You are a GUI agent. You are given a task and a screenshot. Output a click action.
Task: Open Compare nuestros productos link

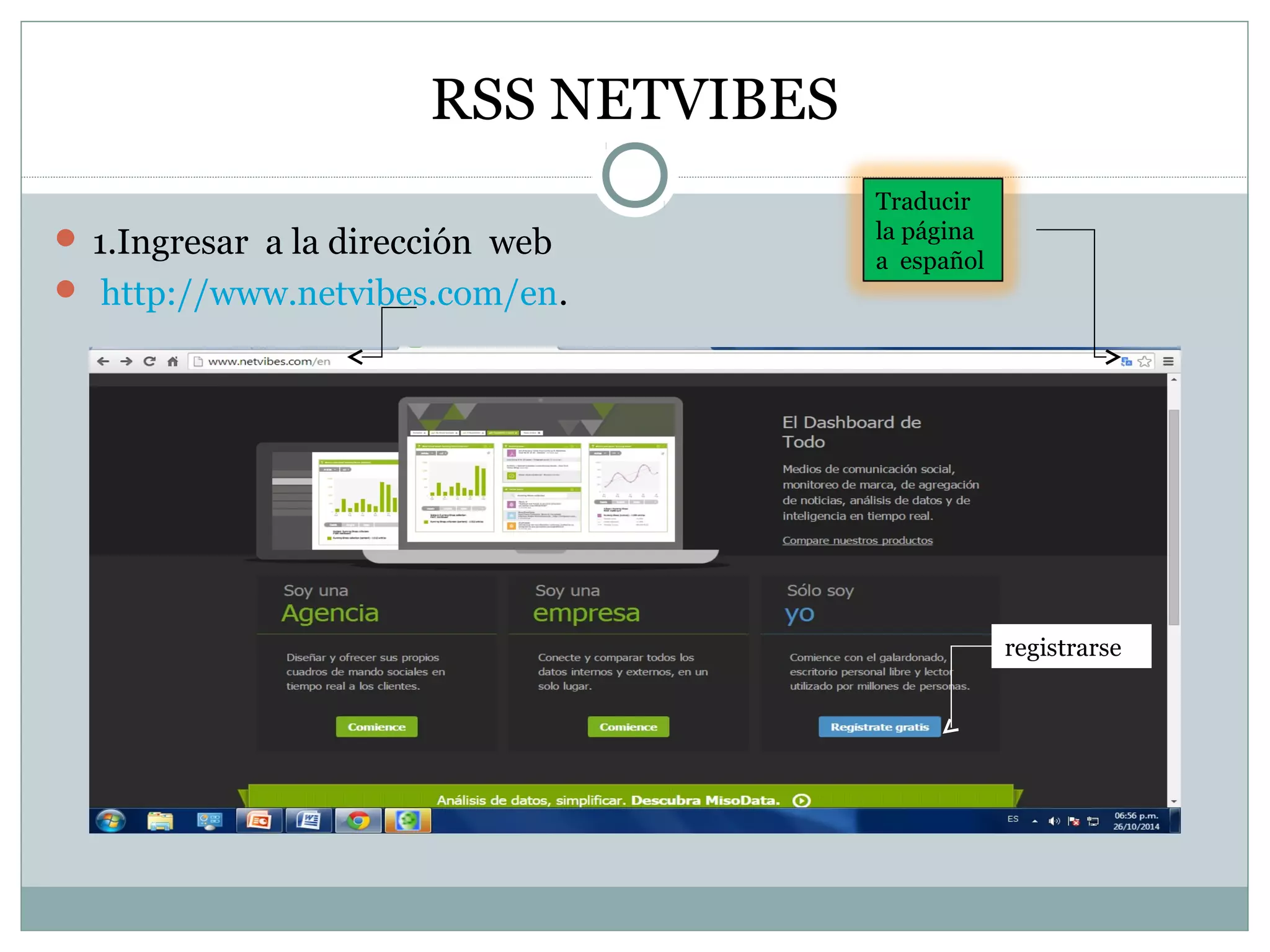(857, 540)
